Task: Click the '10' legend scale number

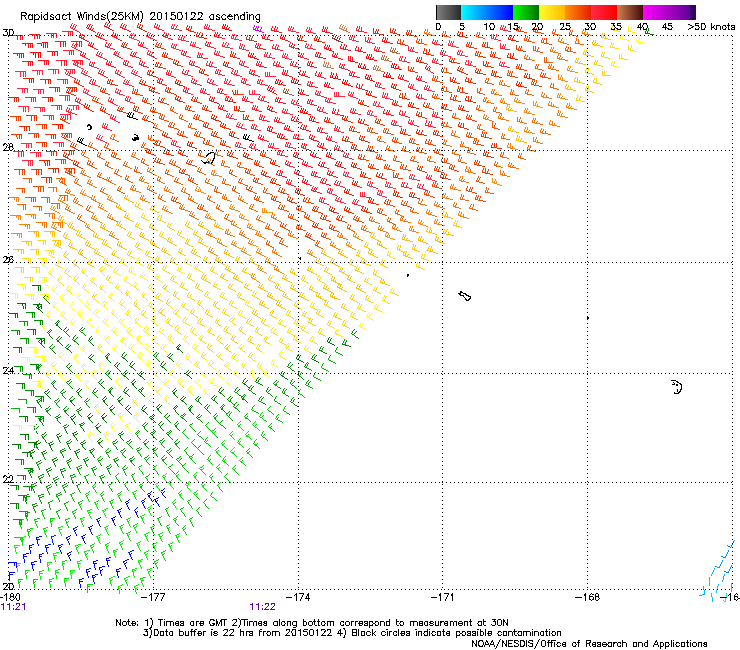Action: pyautogui.click(x=489, y=27)
